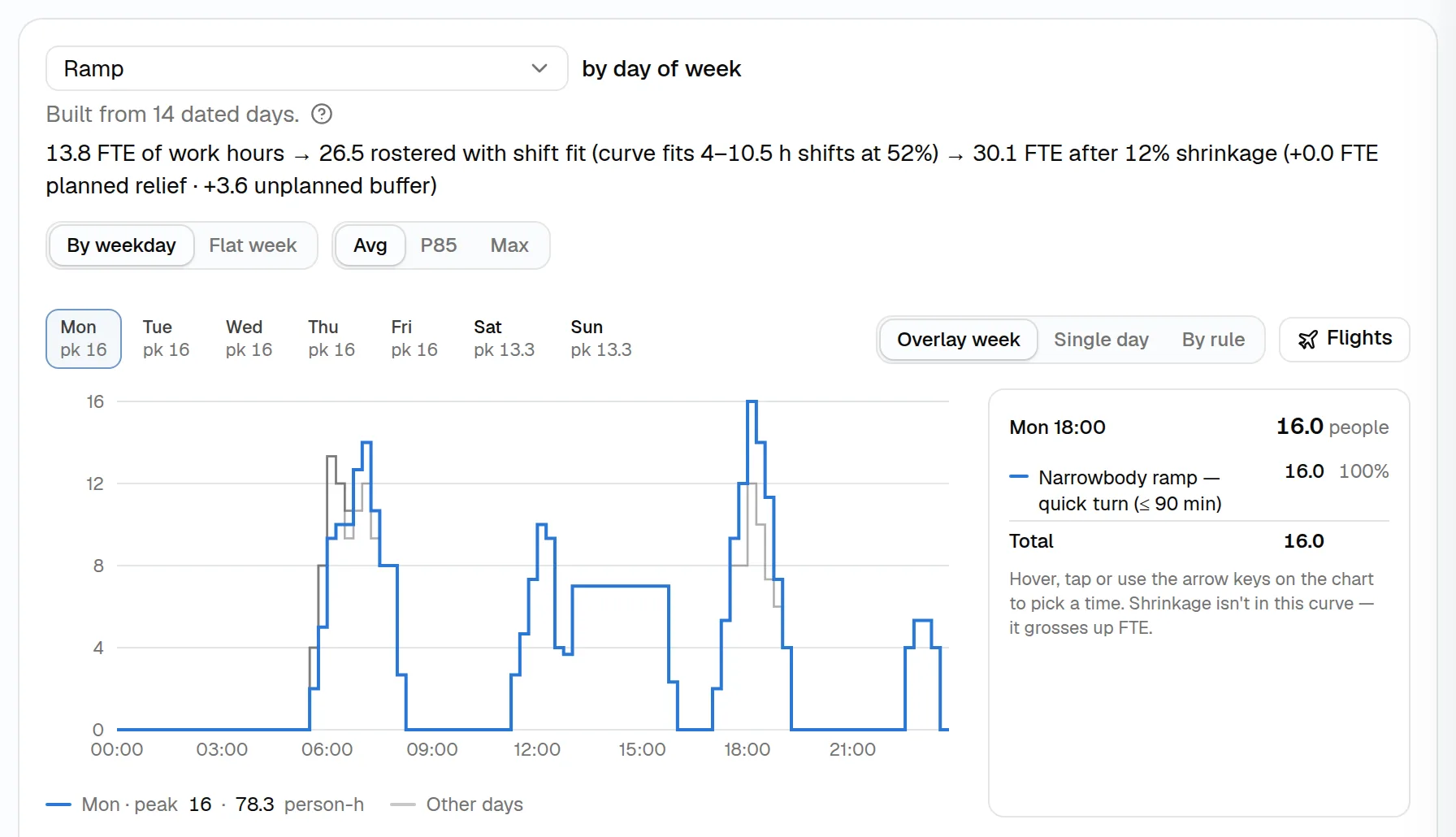Switch to Overlay week view
Screen dimensions: 1456x837
(x=958, y=340)
